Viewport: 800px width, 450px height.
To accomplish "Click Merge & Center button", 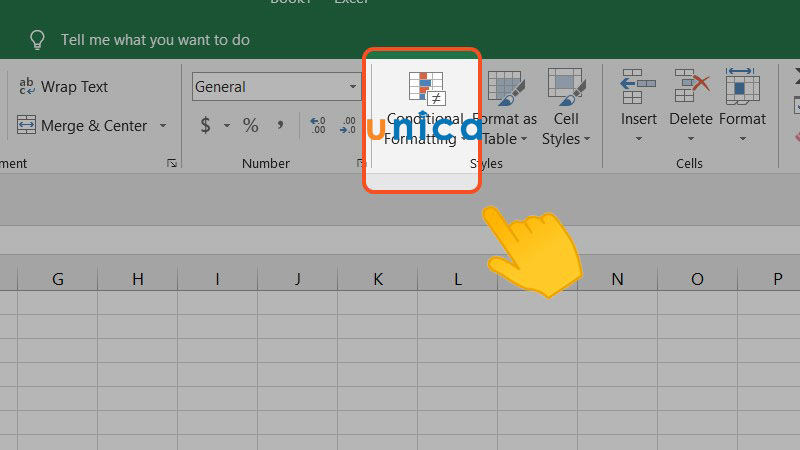I will pos(82,126).
